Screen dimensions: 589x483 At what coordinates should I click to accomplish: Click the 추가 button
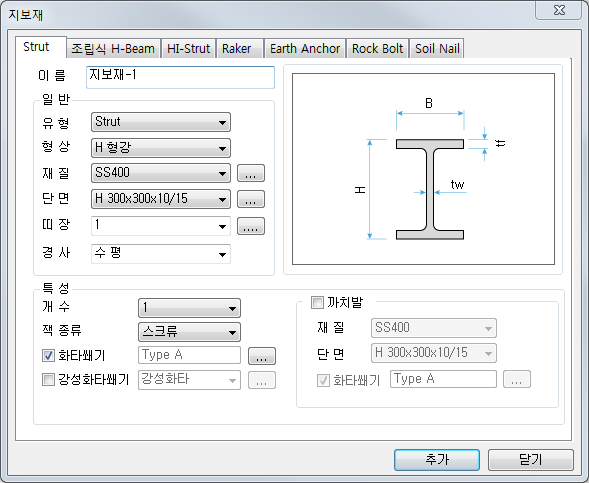[437, 460]
